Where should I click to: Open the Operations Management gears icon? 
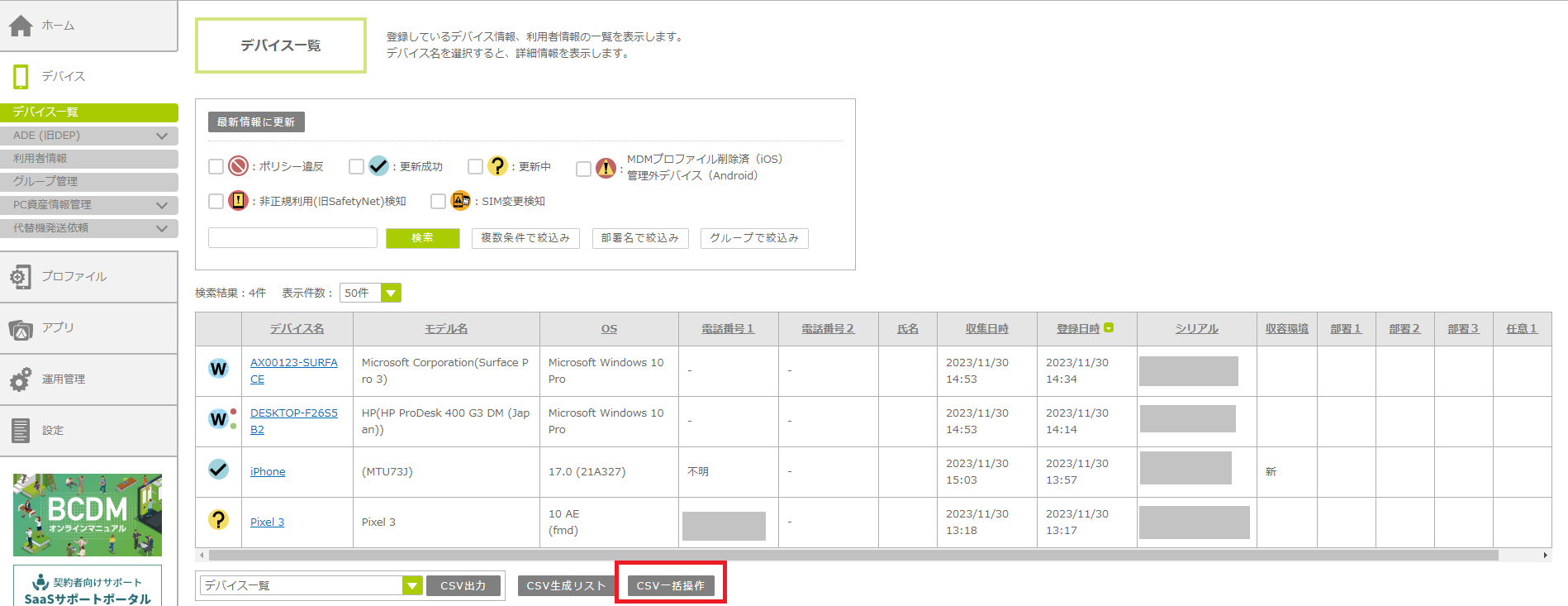pyautogui.click(x=21, y=379)
